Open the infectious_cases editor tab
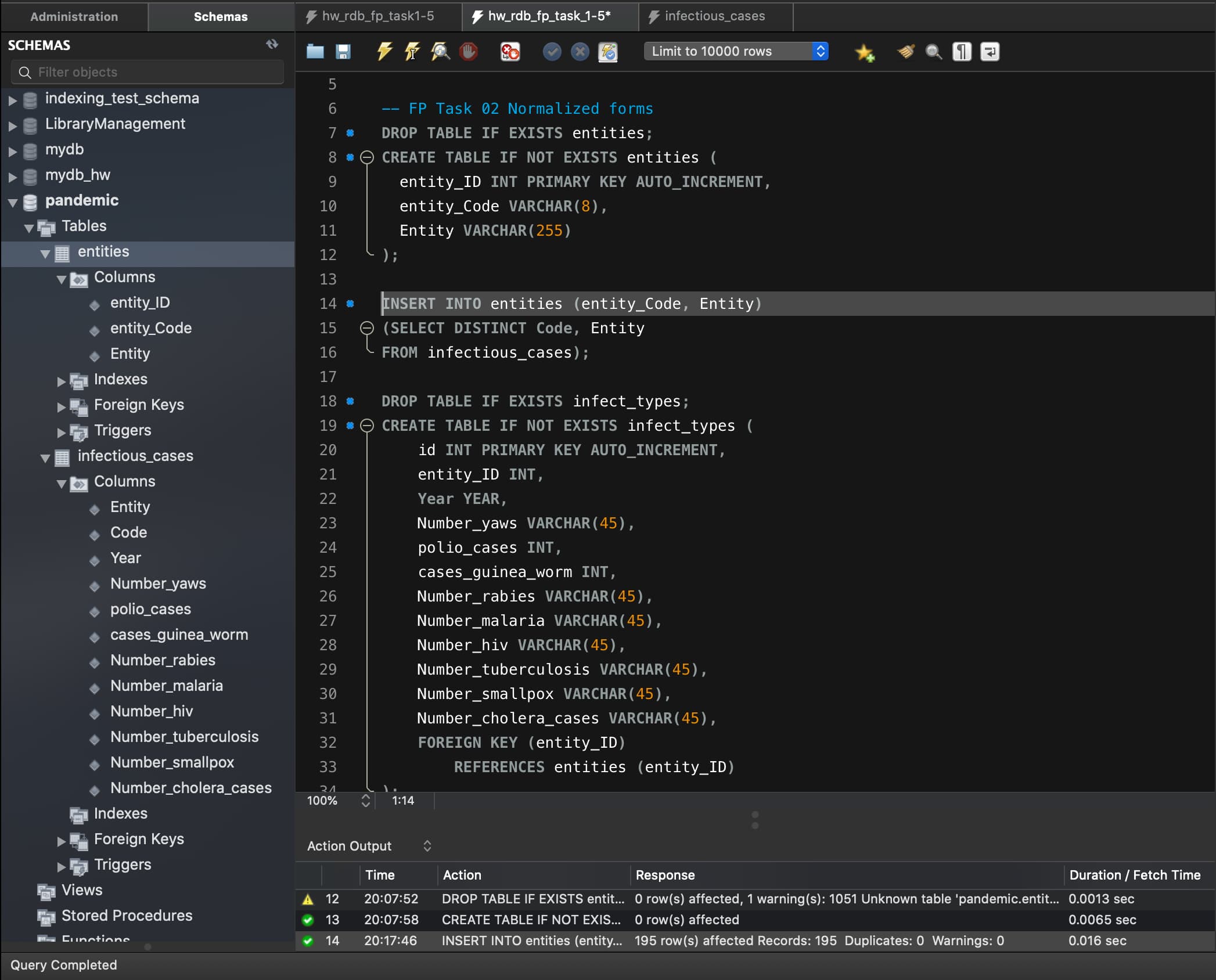1216x980 pixels. (714, 16)
